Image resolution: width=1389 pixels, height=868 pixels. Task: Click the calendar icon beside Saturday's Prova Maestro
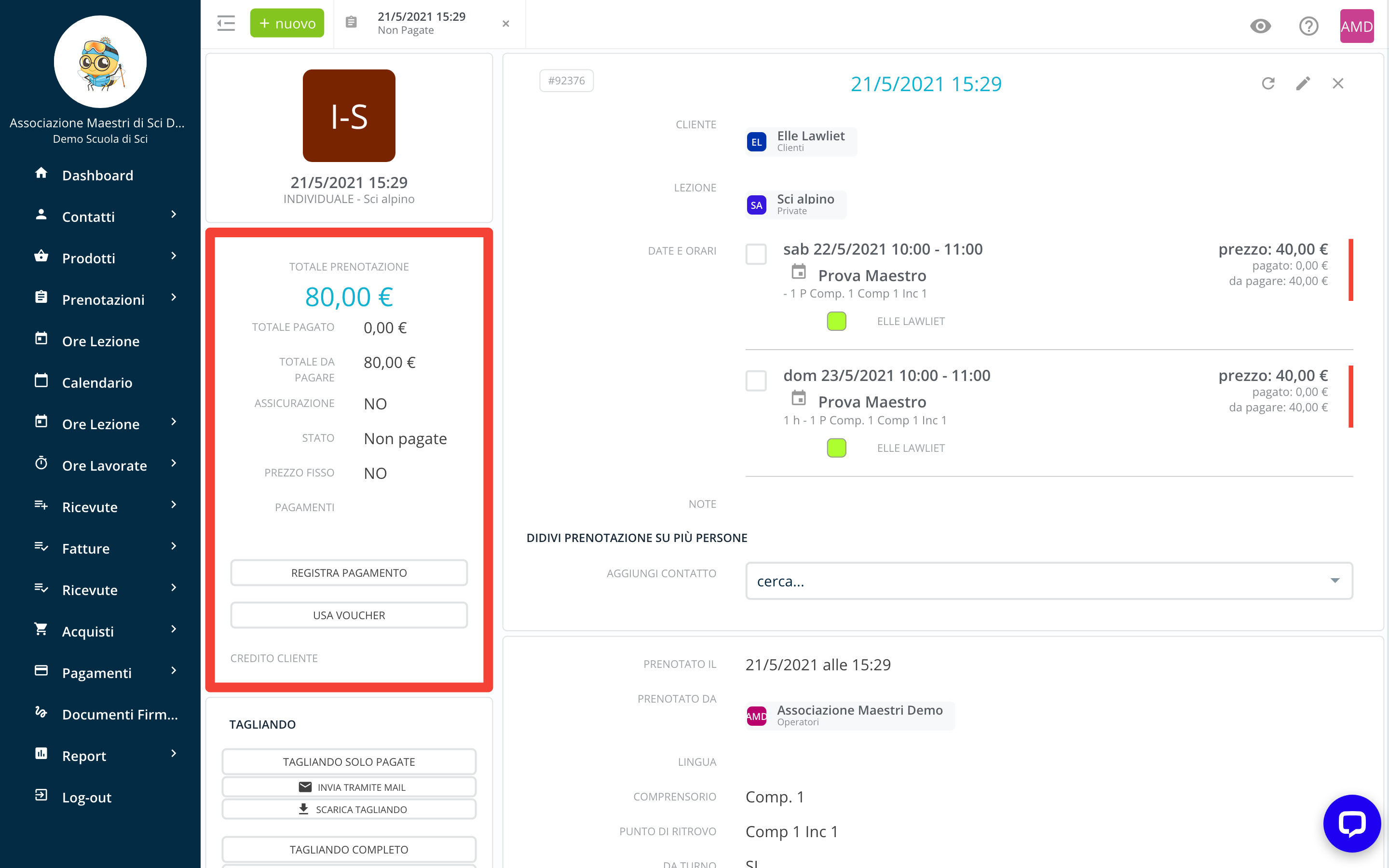tap(798, 271)
